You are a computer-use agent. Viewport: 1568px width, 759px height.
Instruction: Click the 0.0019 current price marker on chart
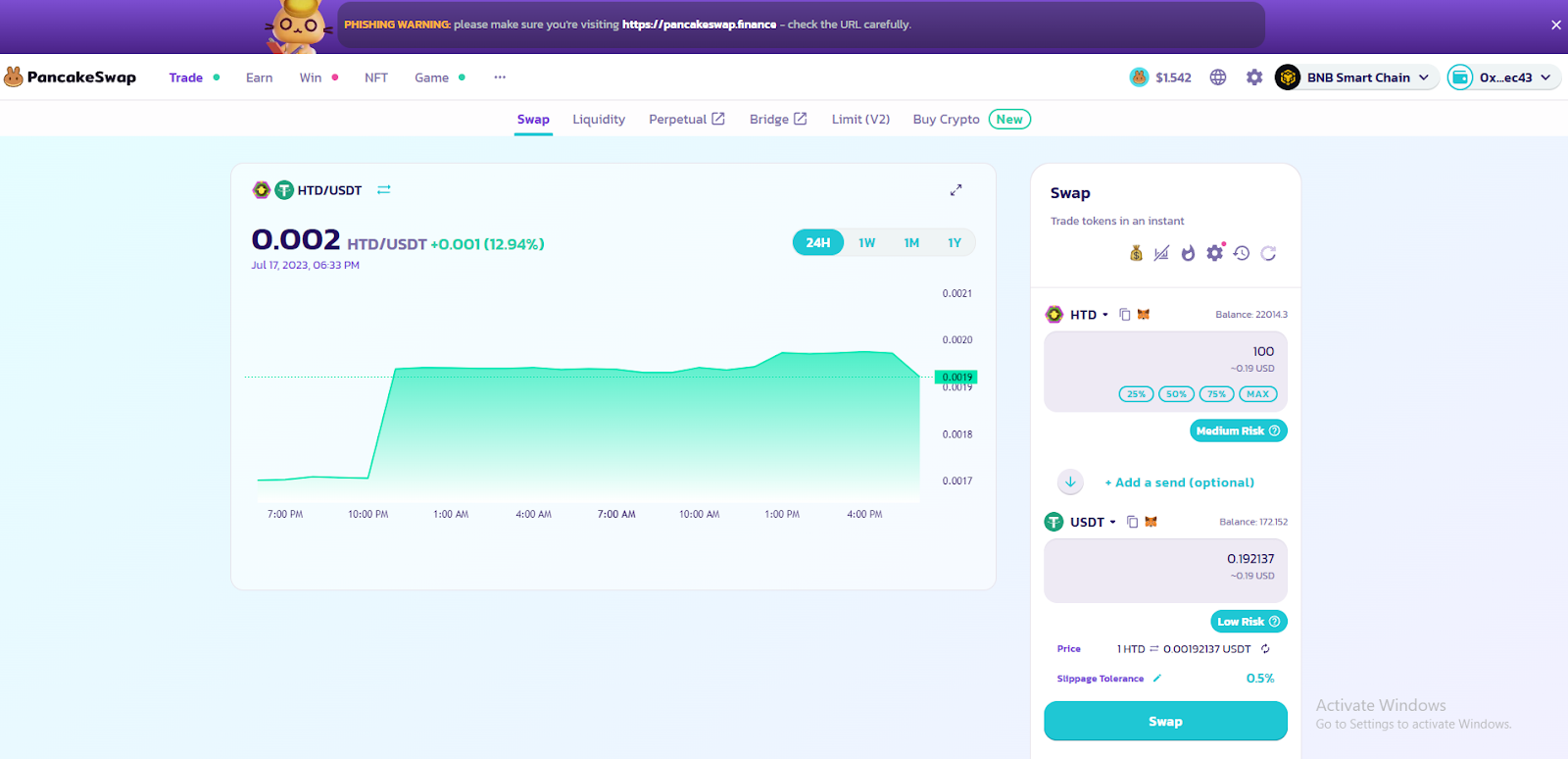[956, 378]
